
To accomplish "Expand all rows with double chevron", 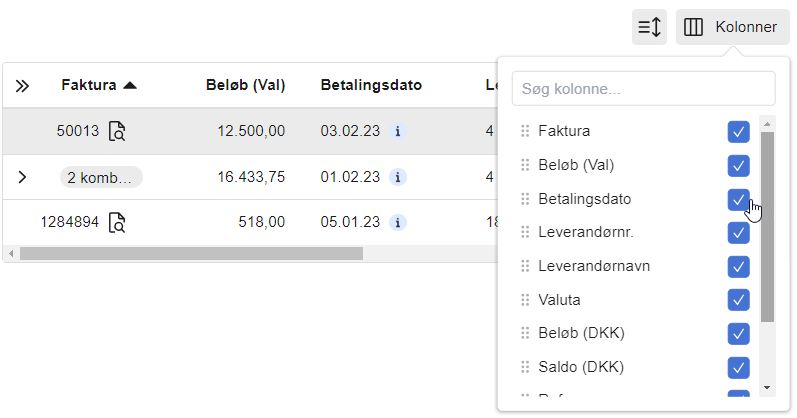I will [23, 86].
